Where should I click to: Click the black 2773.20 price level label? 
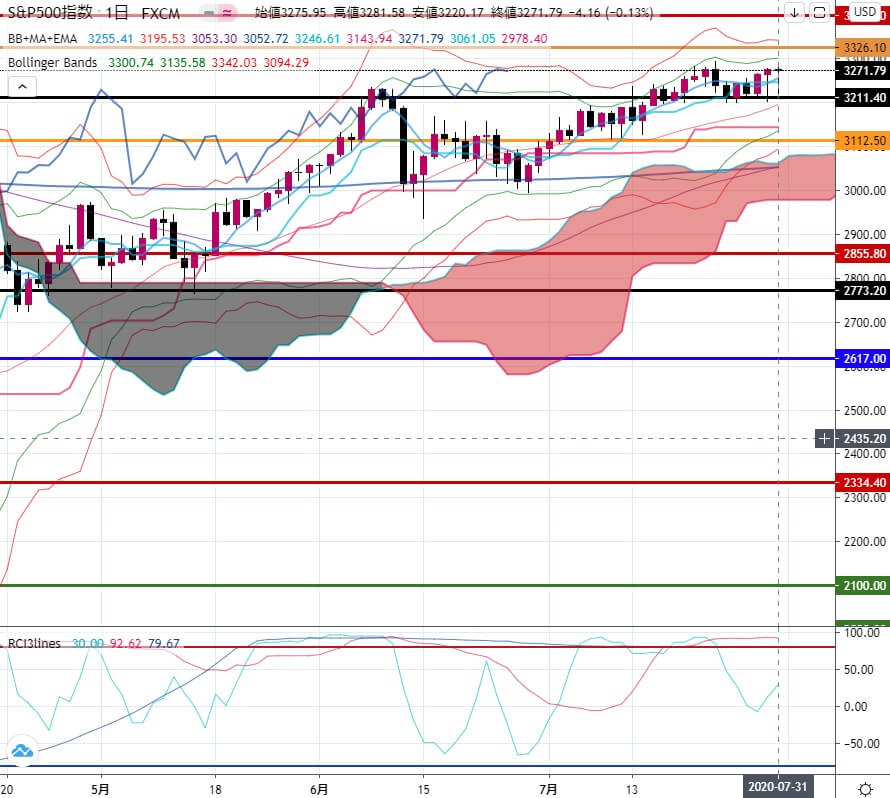click(x=863, y=291)
